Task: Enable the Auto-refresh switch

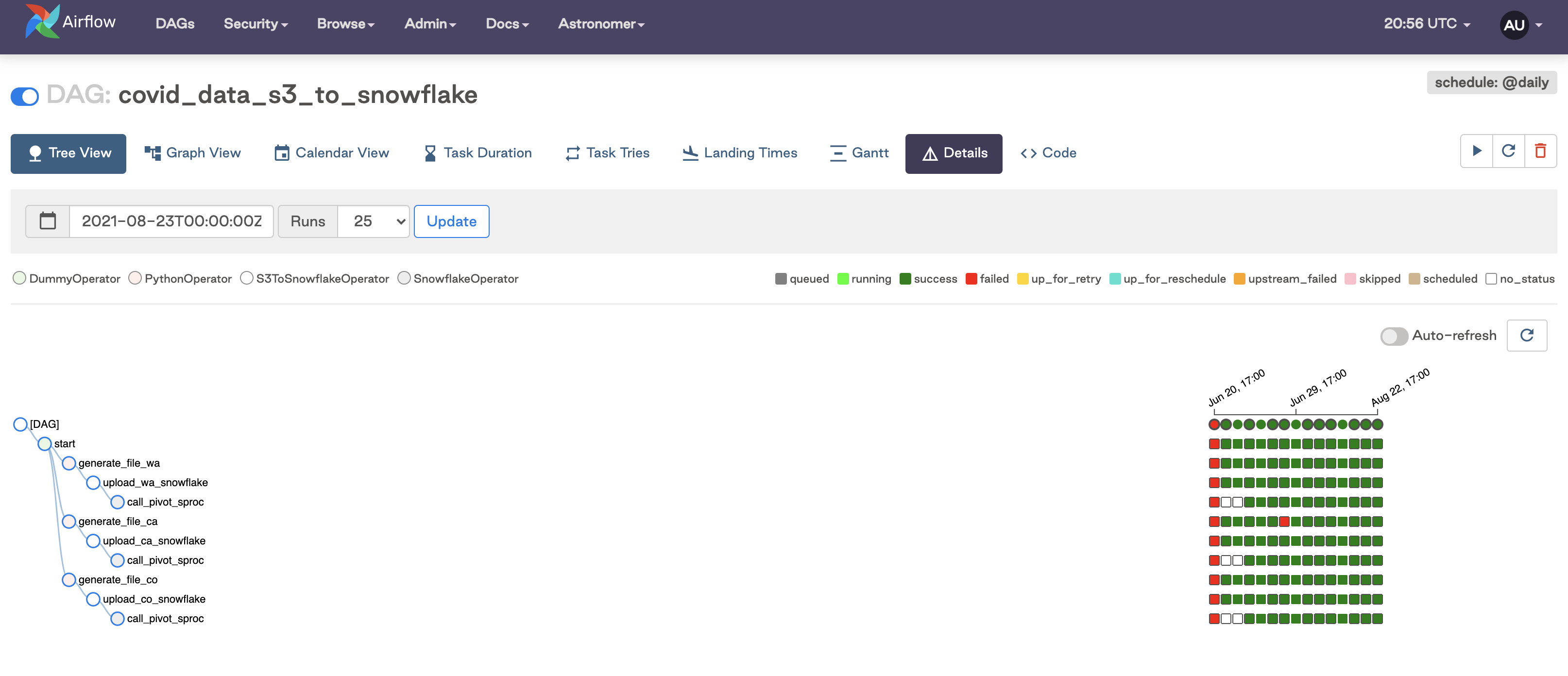Action: click(1394, 336)
